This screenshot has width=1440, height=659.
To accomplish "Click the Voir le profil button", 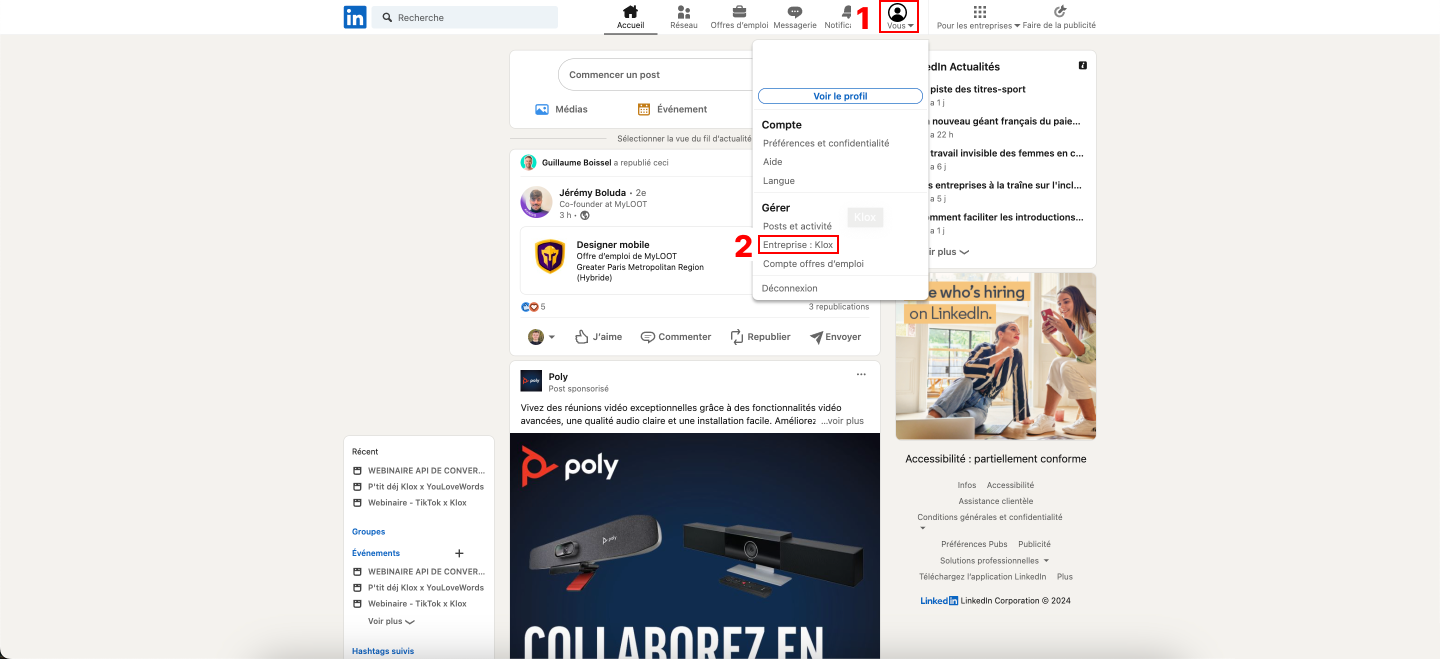I will click(840, 96).
